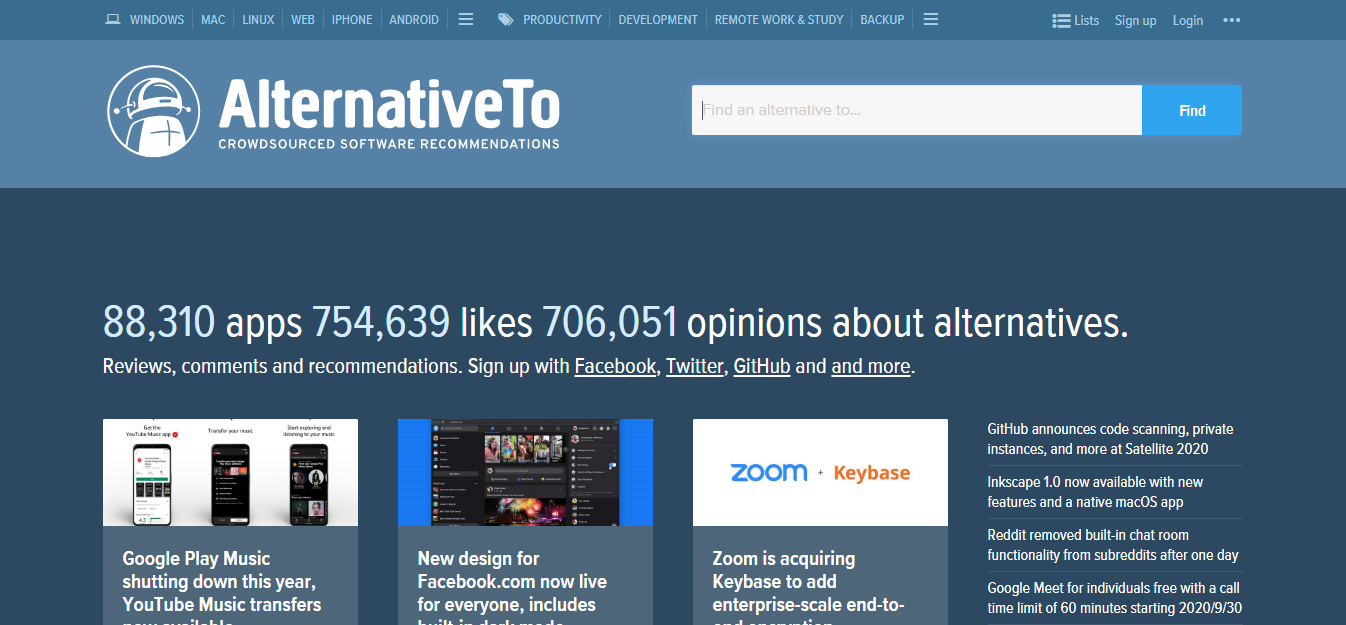Open the Zoom Keybase article thumbnail
This screenshot has height=625, width=1346.
click(820, 472)
